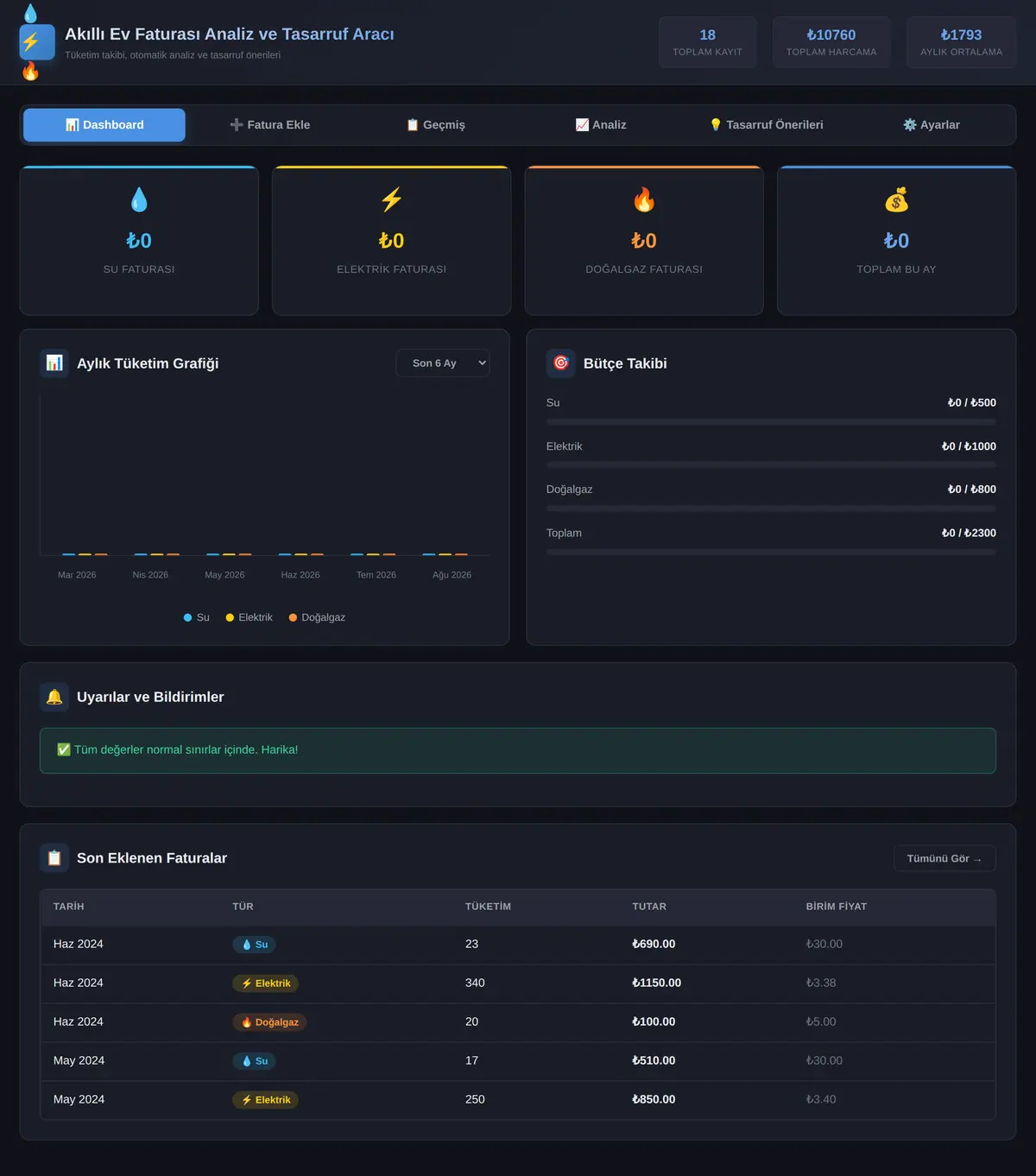The image size is (1036, 1176).
Task: Click the clipboard icon beside Son Eklenen Faturalar
Action: click(x=54, y=858)
